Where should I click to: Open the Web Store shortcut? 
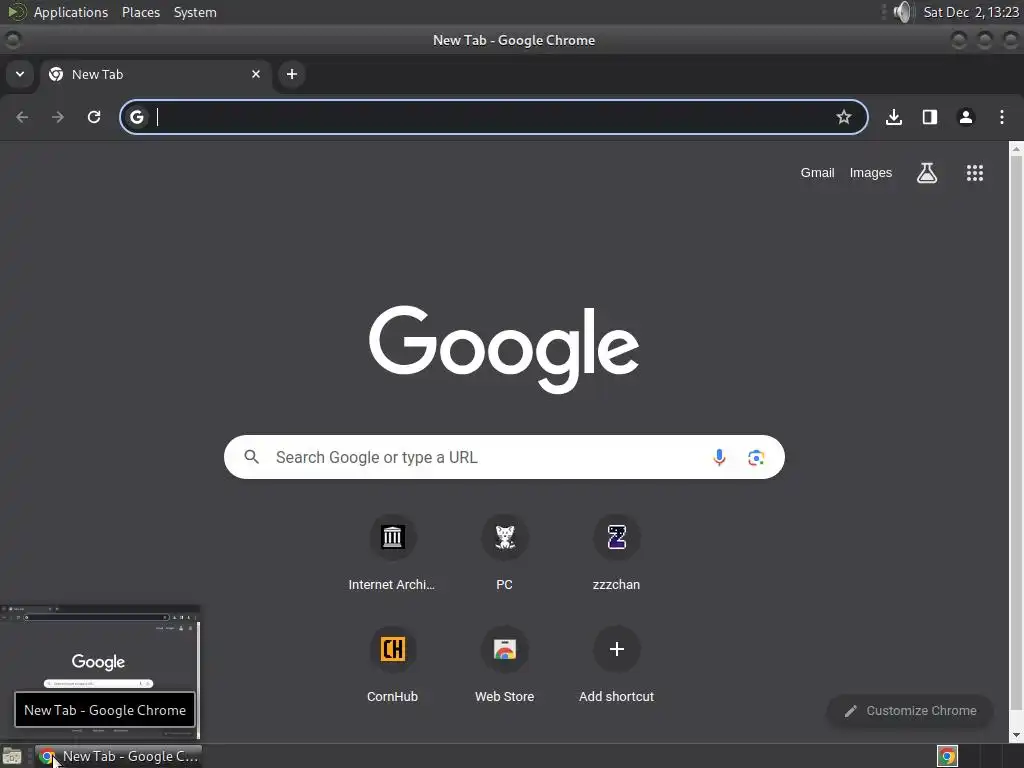504,665
